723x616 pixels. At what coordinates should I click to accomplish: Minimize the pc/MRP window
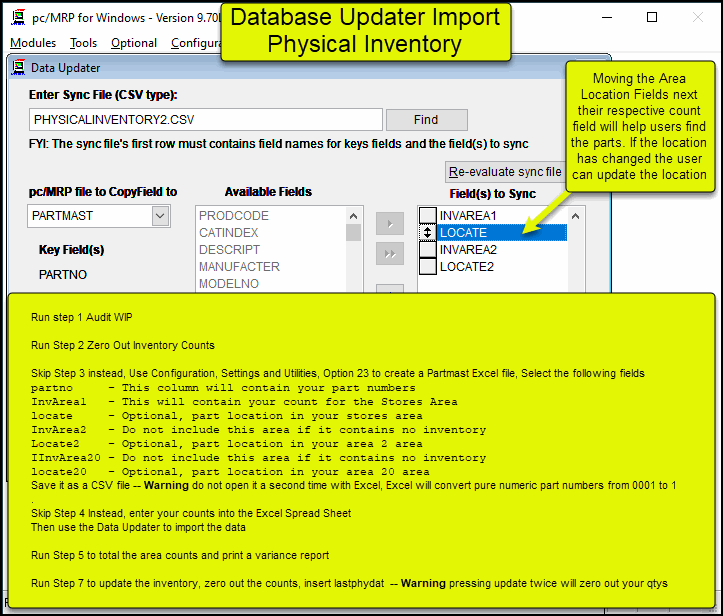click(607, 18)
